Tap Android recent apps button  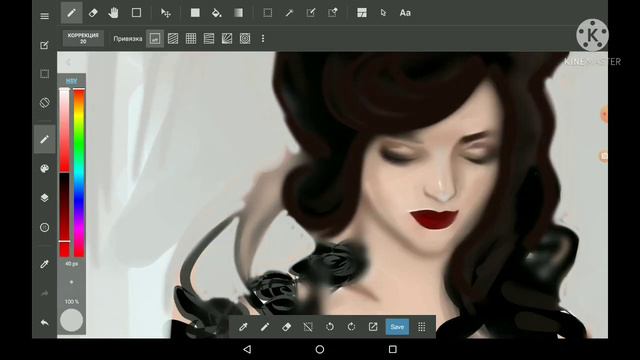(x=393, y=349)
